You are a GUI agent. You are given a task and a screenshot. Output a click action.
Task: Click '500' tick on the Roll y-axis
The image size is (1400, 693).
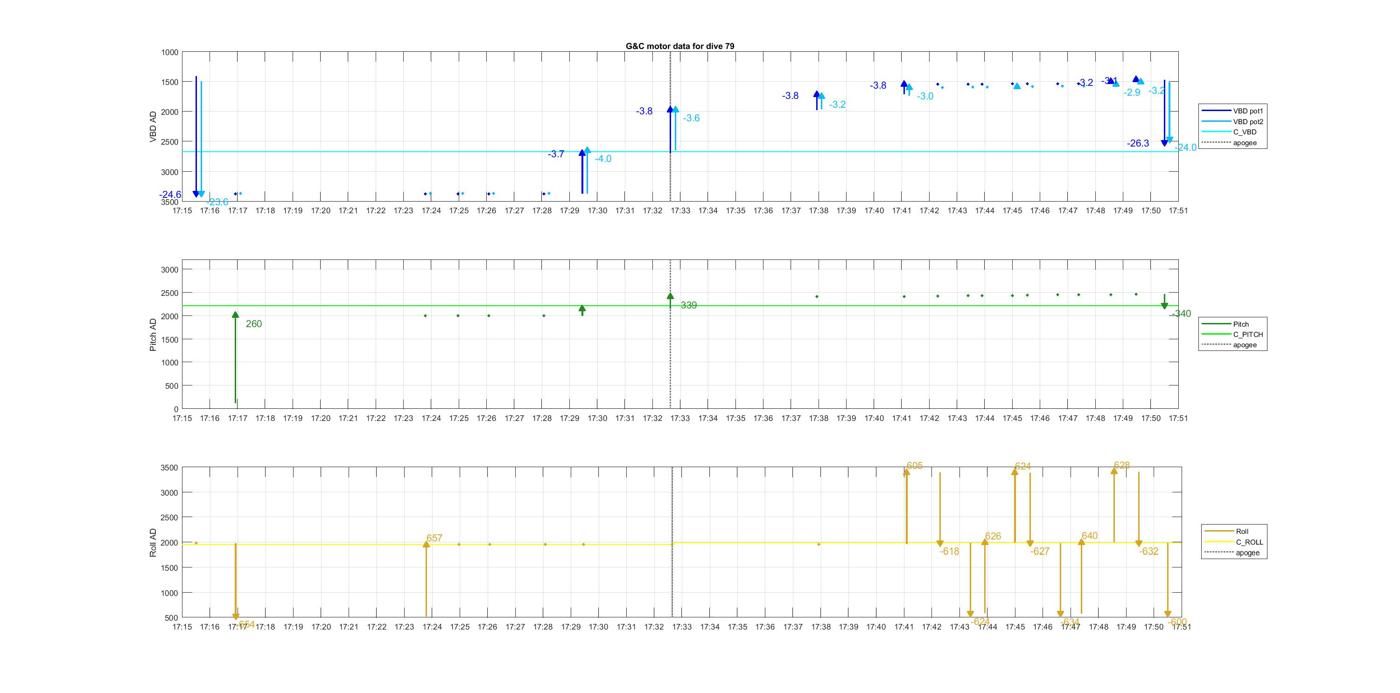[173, 618]
